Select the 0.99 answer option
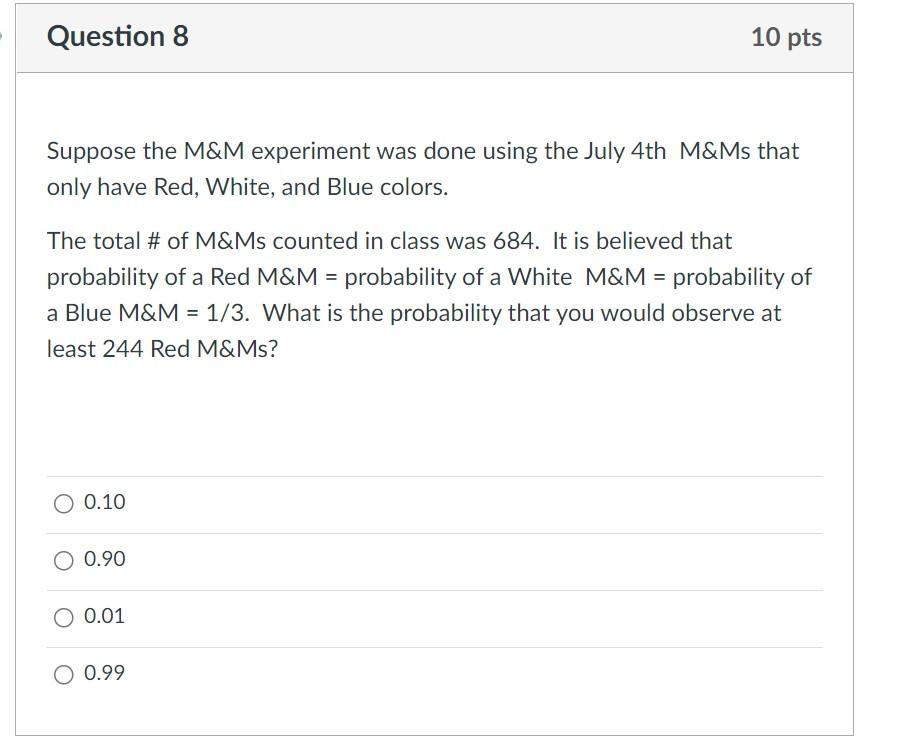 pos(63,674)
